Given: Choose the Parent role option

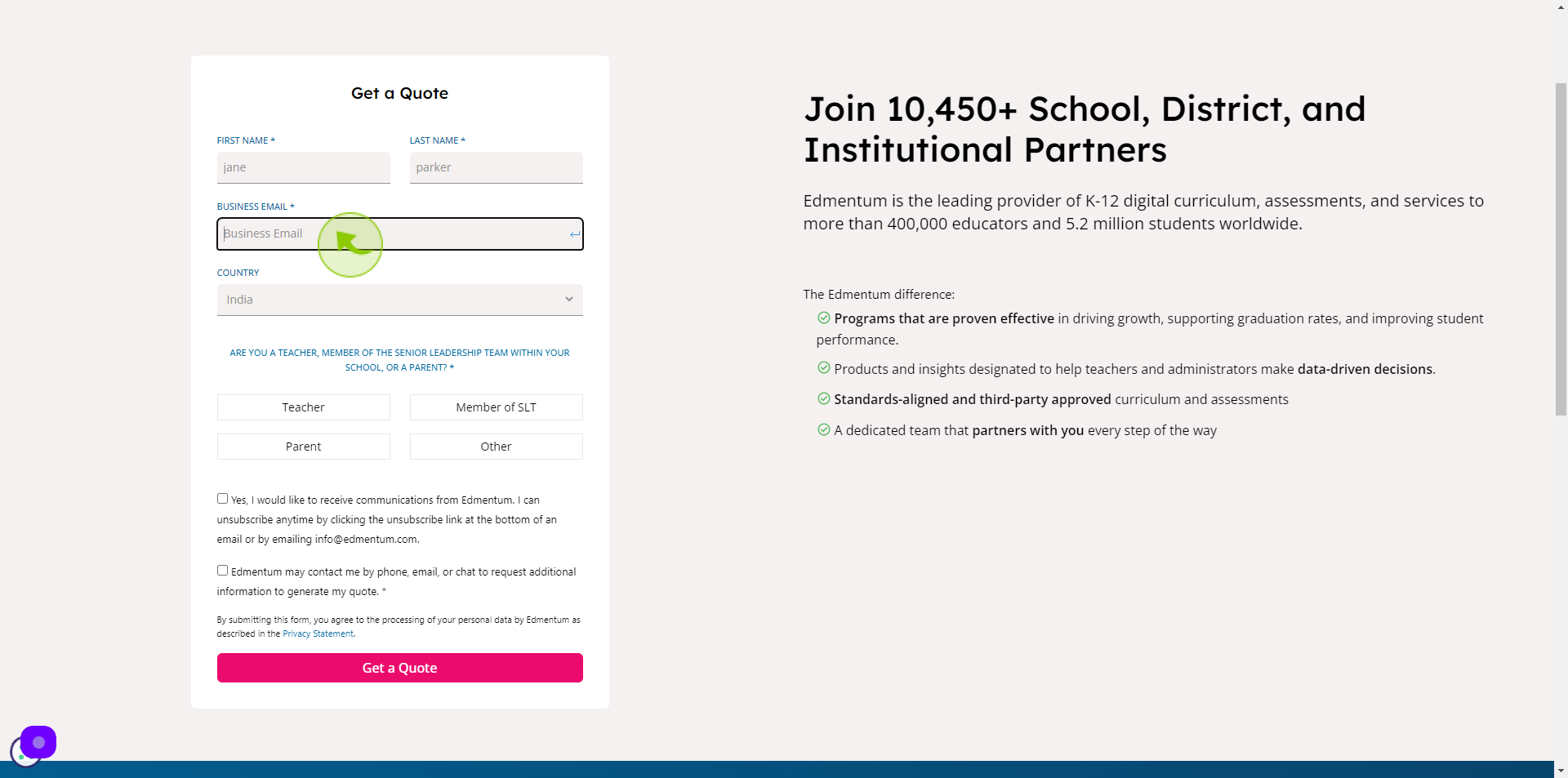Looking at the screenshot, I should click(304, 447).
